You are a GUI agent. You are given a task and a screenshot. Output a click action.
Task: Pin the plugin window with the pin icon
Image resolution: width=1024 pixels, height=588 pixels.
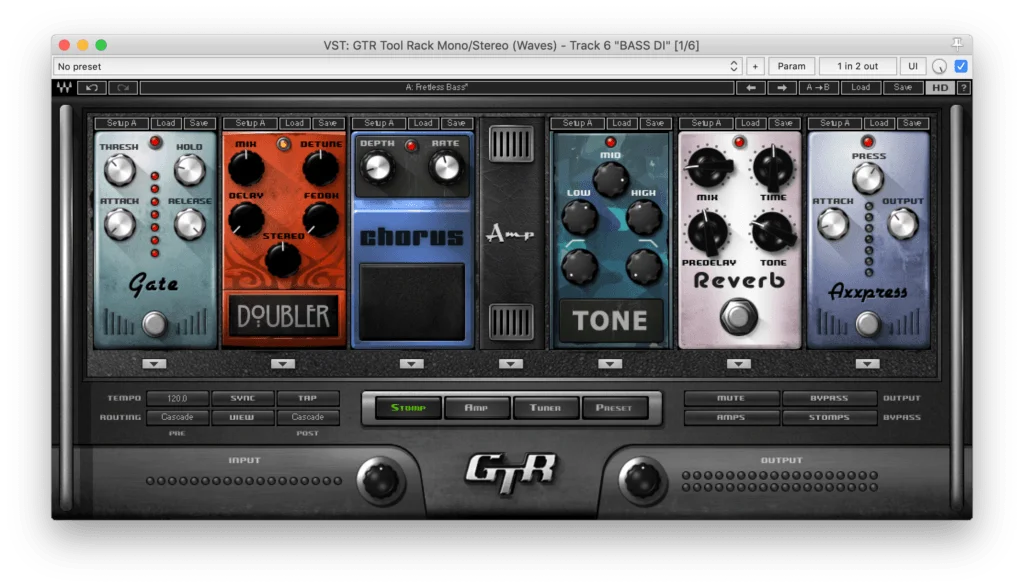[x=957, y=44]
